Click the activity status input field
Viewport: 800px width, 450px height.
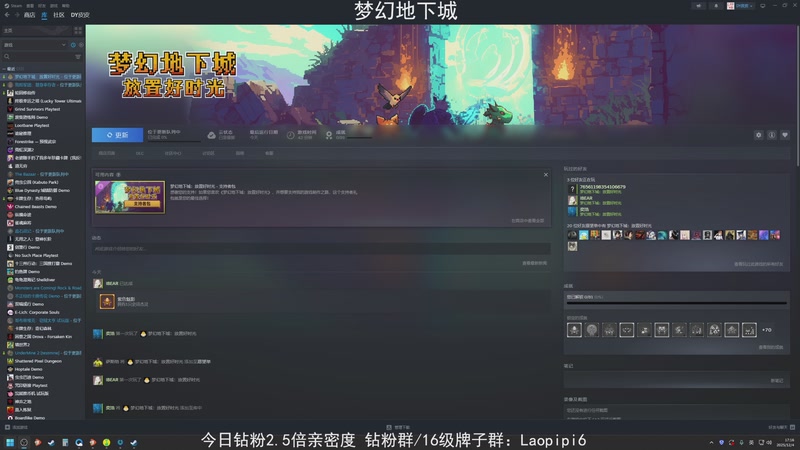[x=321, y=249]
